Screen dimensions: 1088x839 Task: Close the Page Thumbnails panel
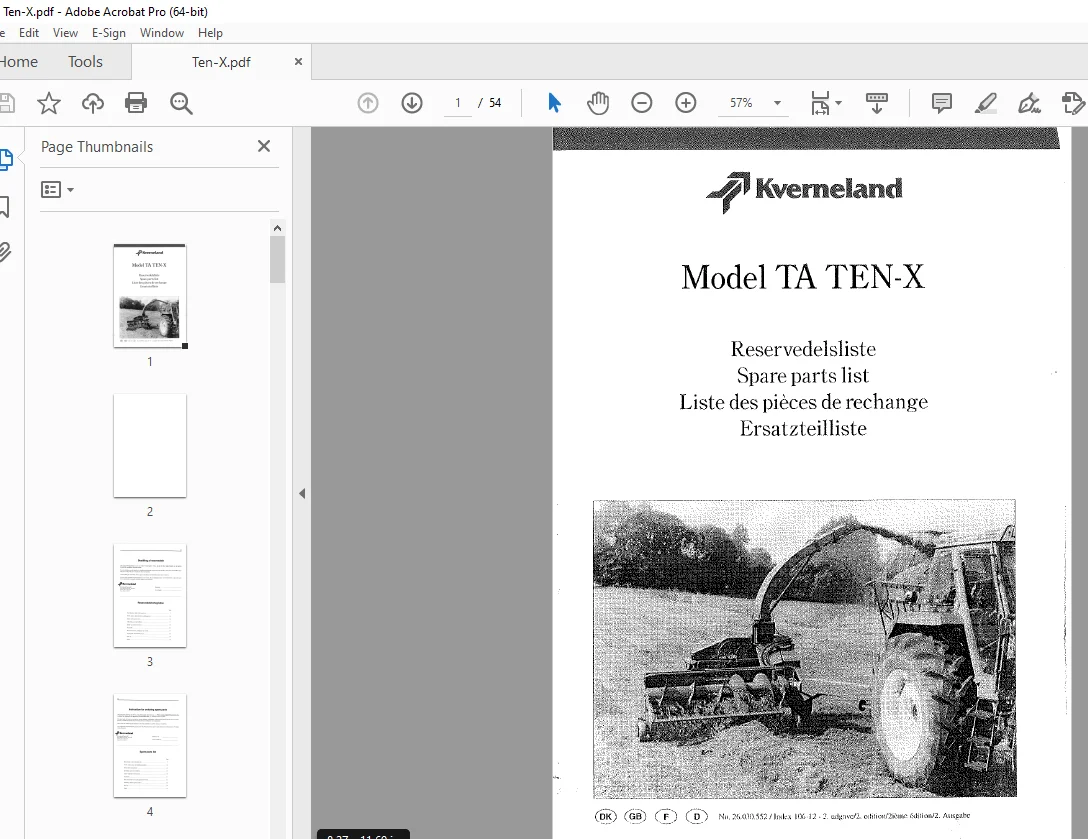(264, 146)
